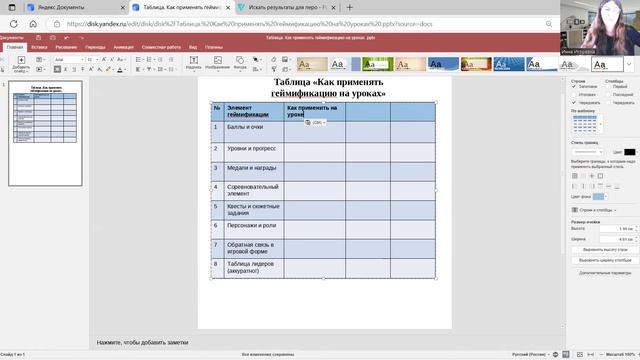The image size is (640, 360).
Task: Switch to the Рисование ribbon tab
Action: click(x=66, y=47)
